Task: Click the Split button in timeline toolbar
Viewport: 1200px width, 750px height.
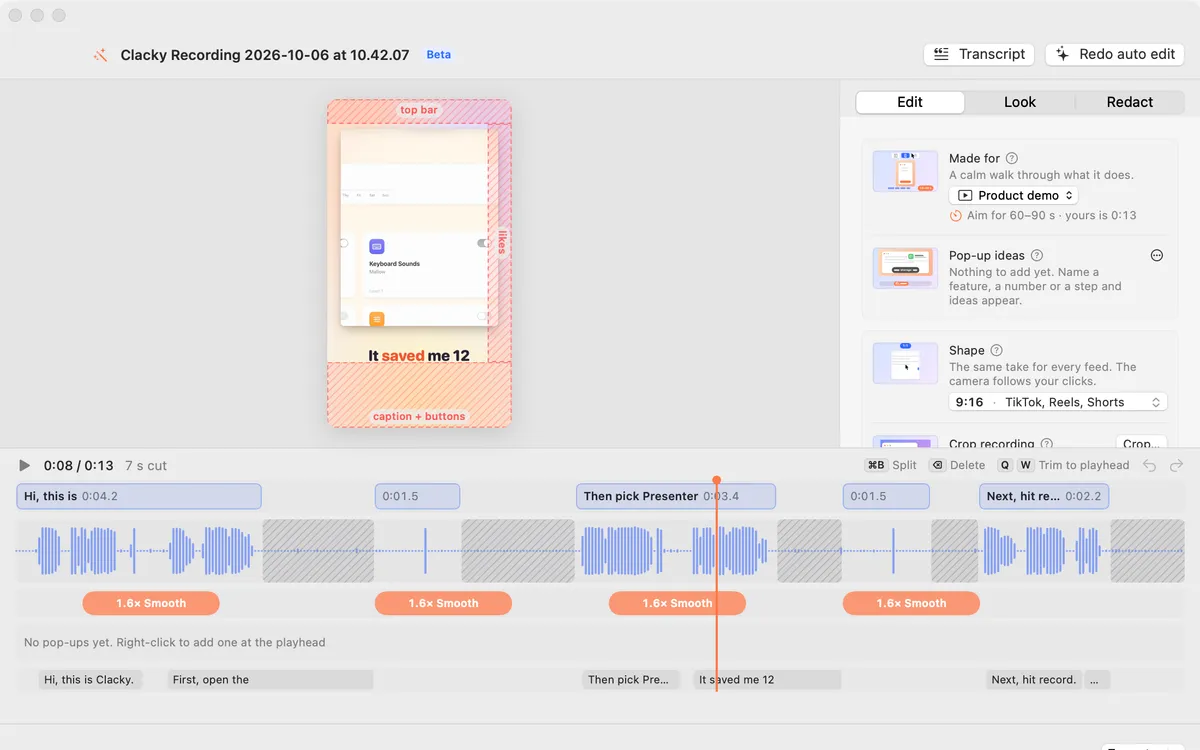Action: 891,465
